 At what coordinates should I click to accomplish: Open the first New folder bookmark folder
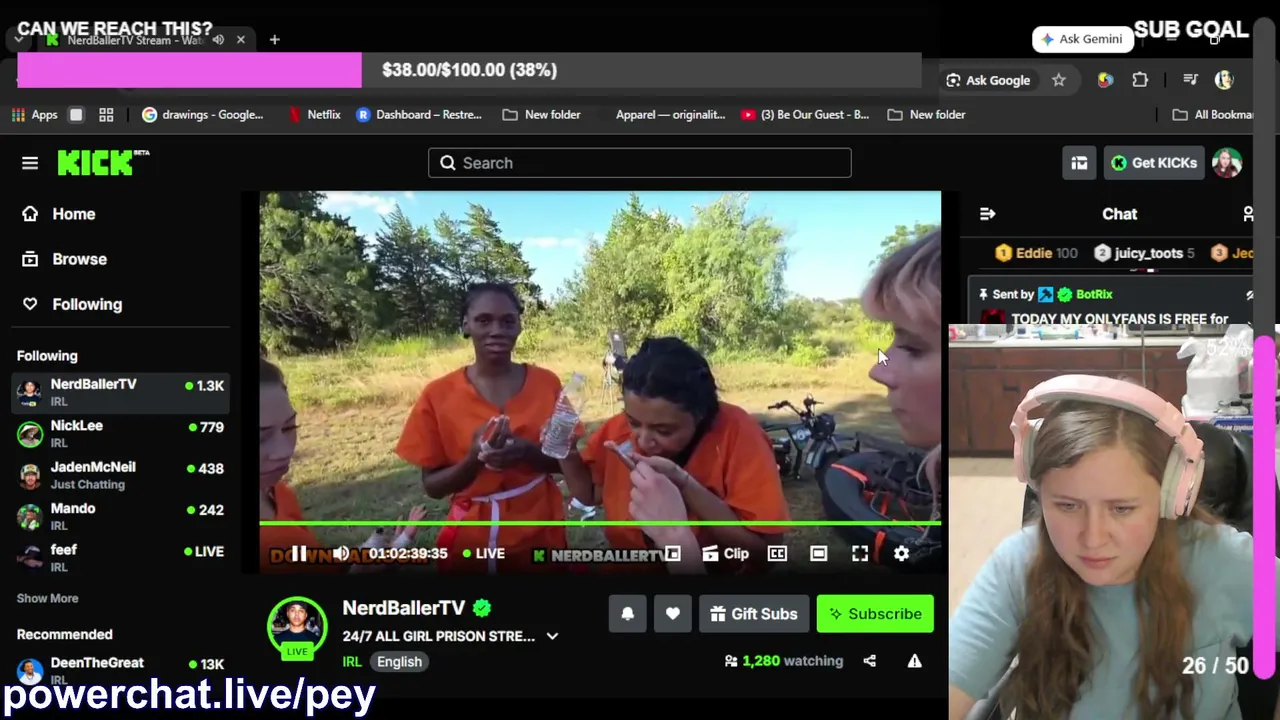tap(541, 115)
